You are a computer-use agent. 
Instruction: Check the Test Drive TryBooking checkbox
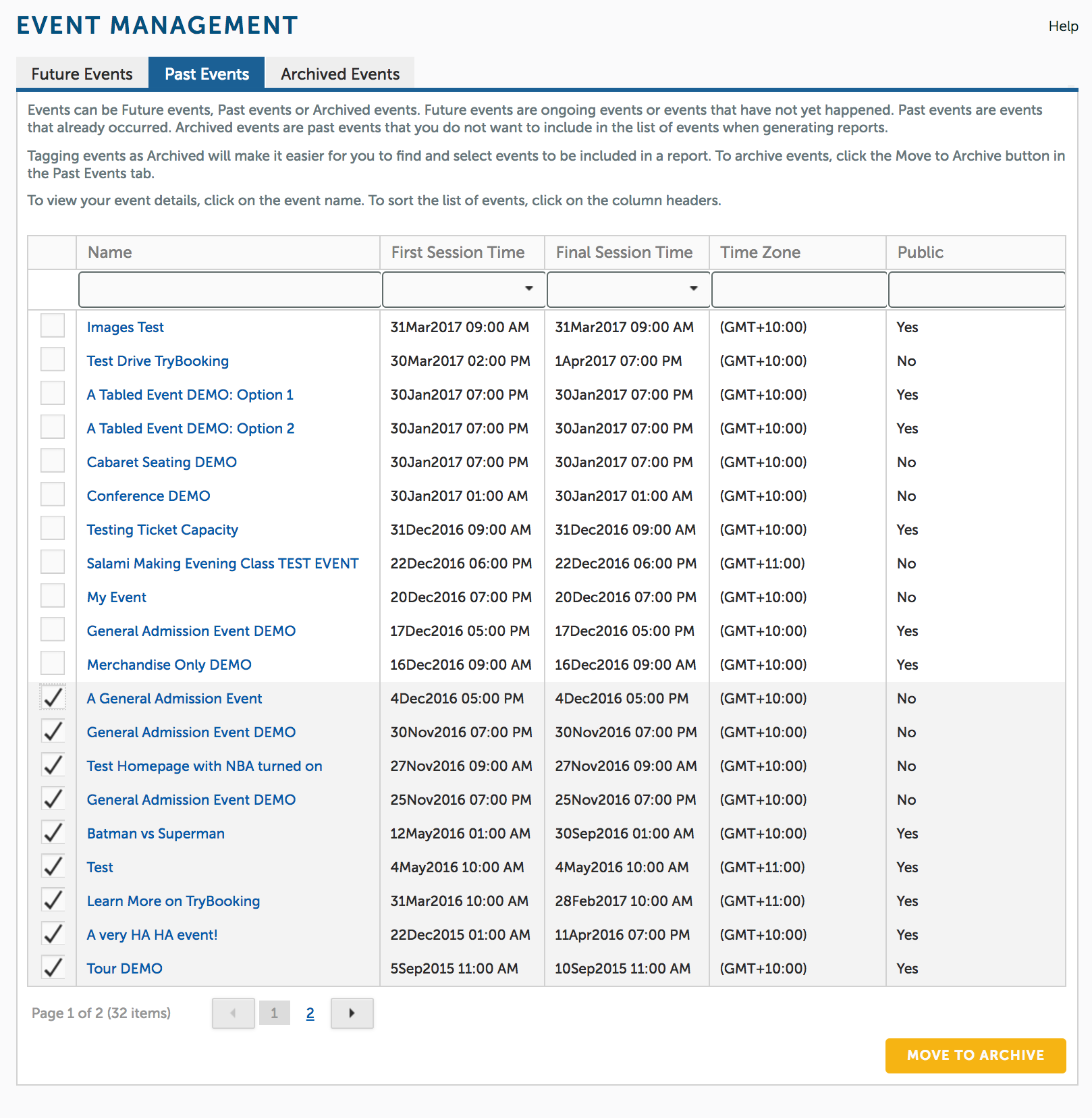click(53, 359)
